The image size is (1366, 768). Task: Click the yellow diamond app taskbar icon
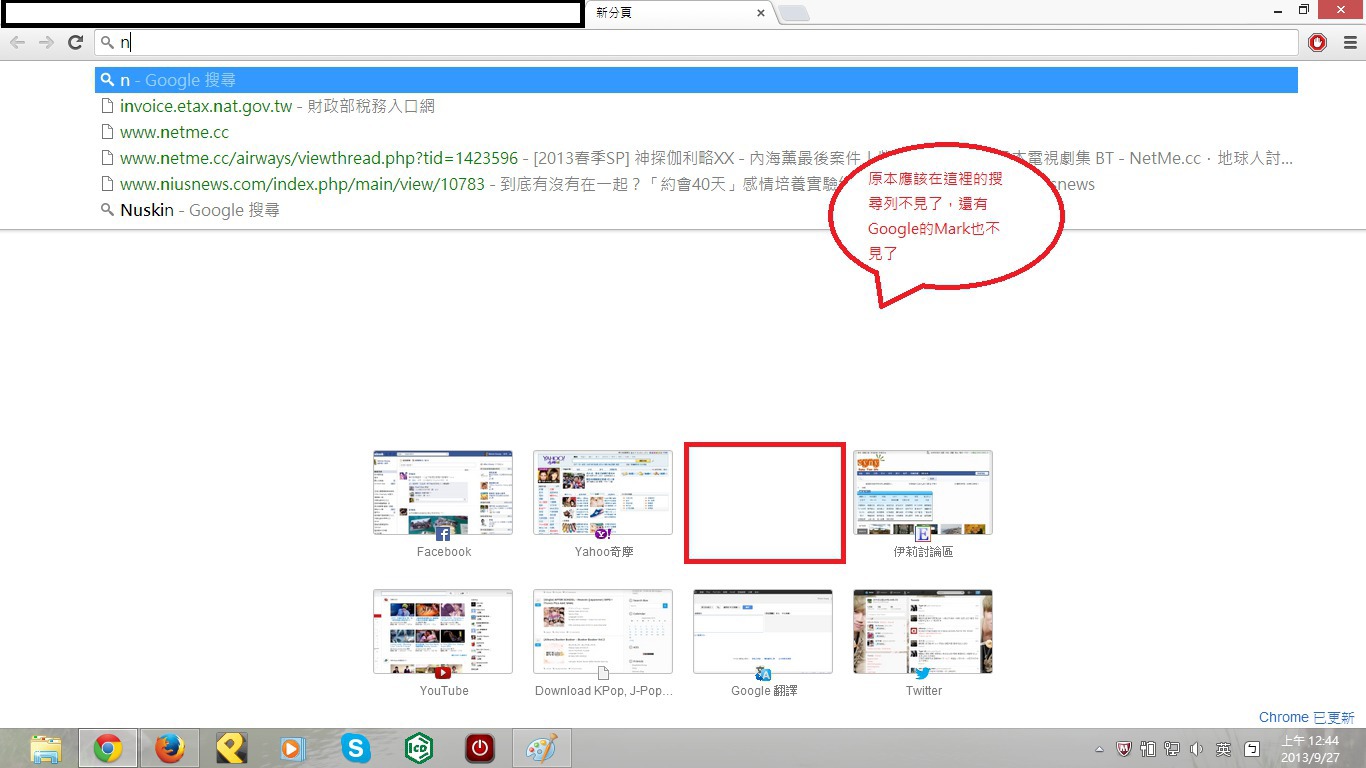click(232, 748)
